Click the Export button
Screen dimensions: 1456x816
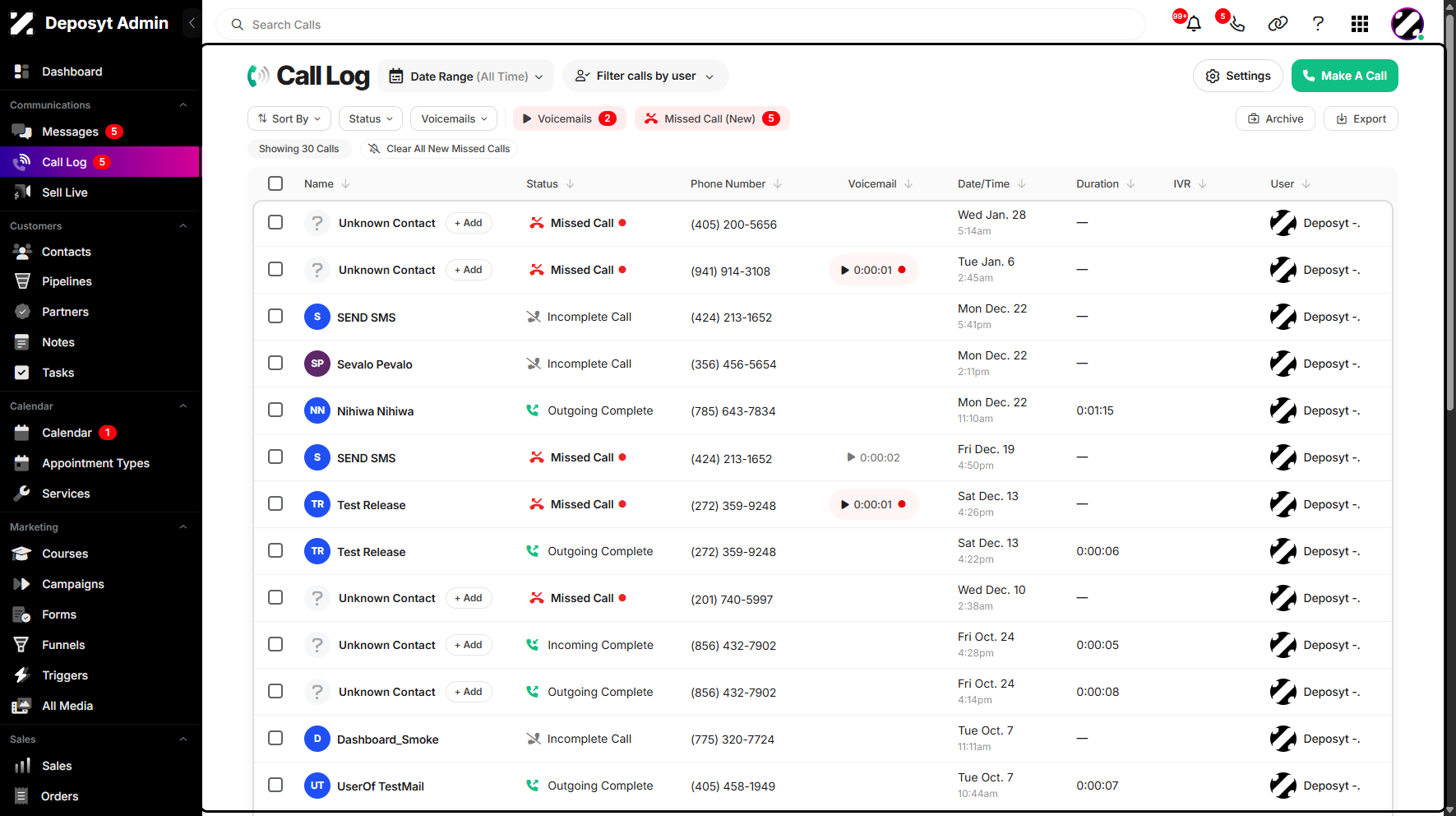(x=1361, y=118)
